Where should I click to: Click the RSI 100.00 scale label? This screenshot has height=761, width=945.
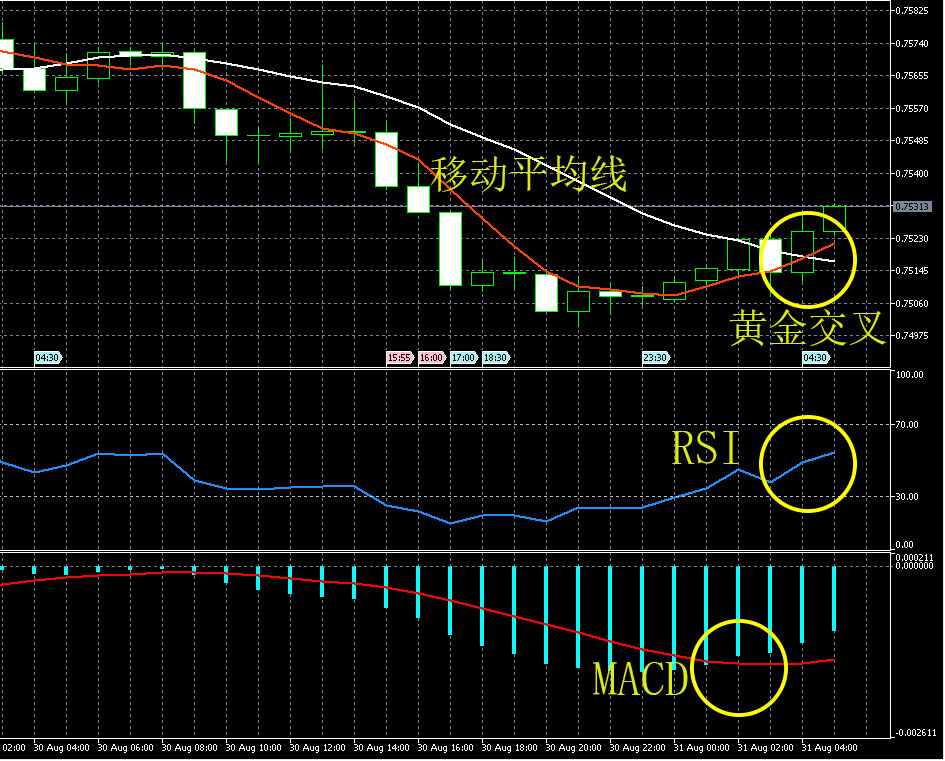(909, 375)
